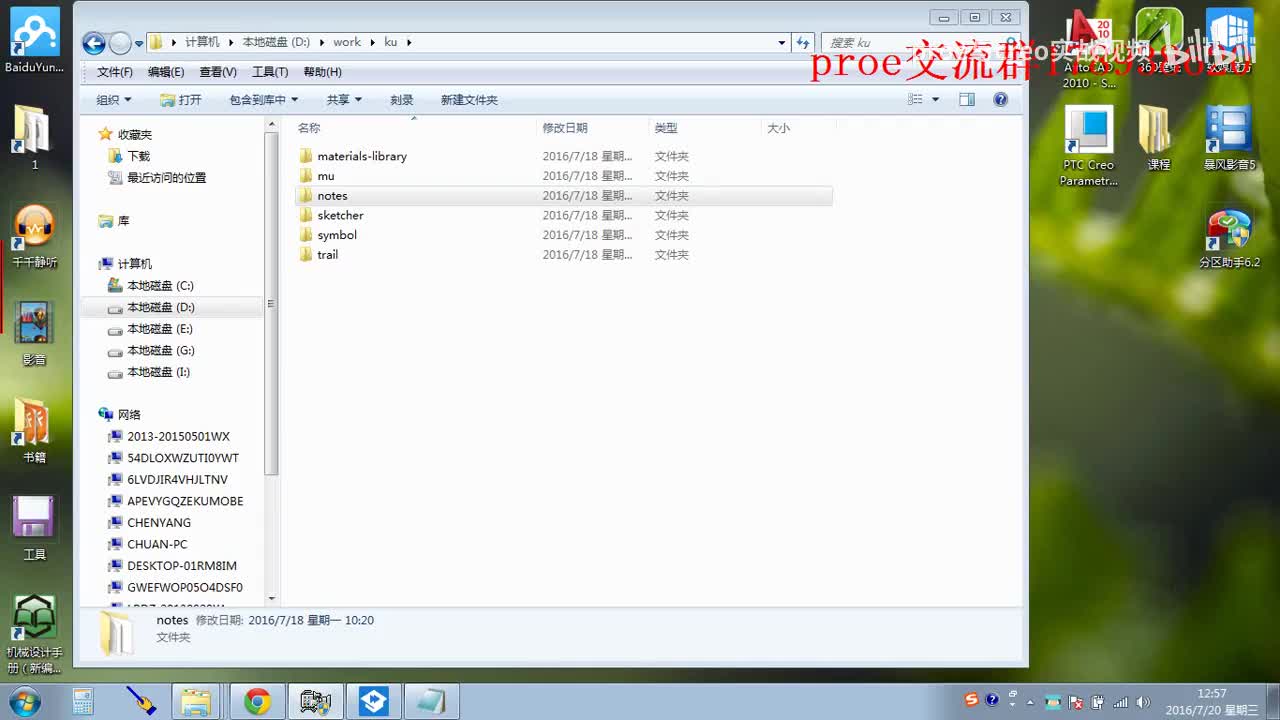The image size is (1280, 720).
Task: Open 下载 in the navigation pane
Action: click(129, 156)
